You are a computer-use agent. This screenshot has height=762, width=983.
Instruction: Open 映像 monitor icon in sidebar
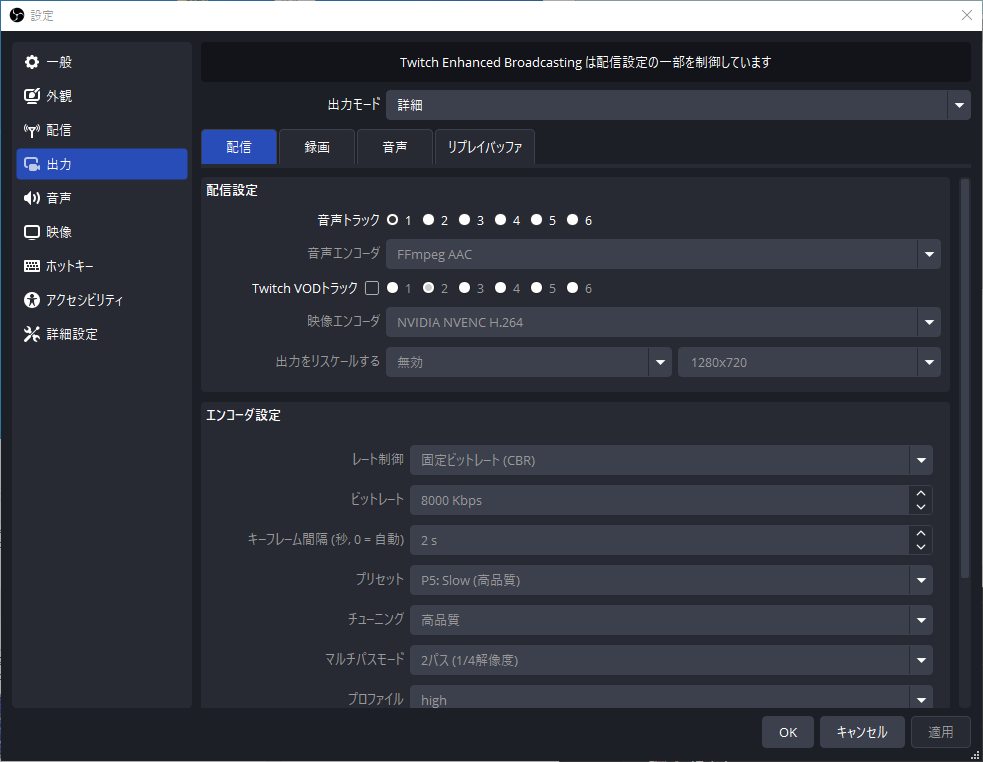(x=32, y=232)
